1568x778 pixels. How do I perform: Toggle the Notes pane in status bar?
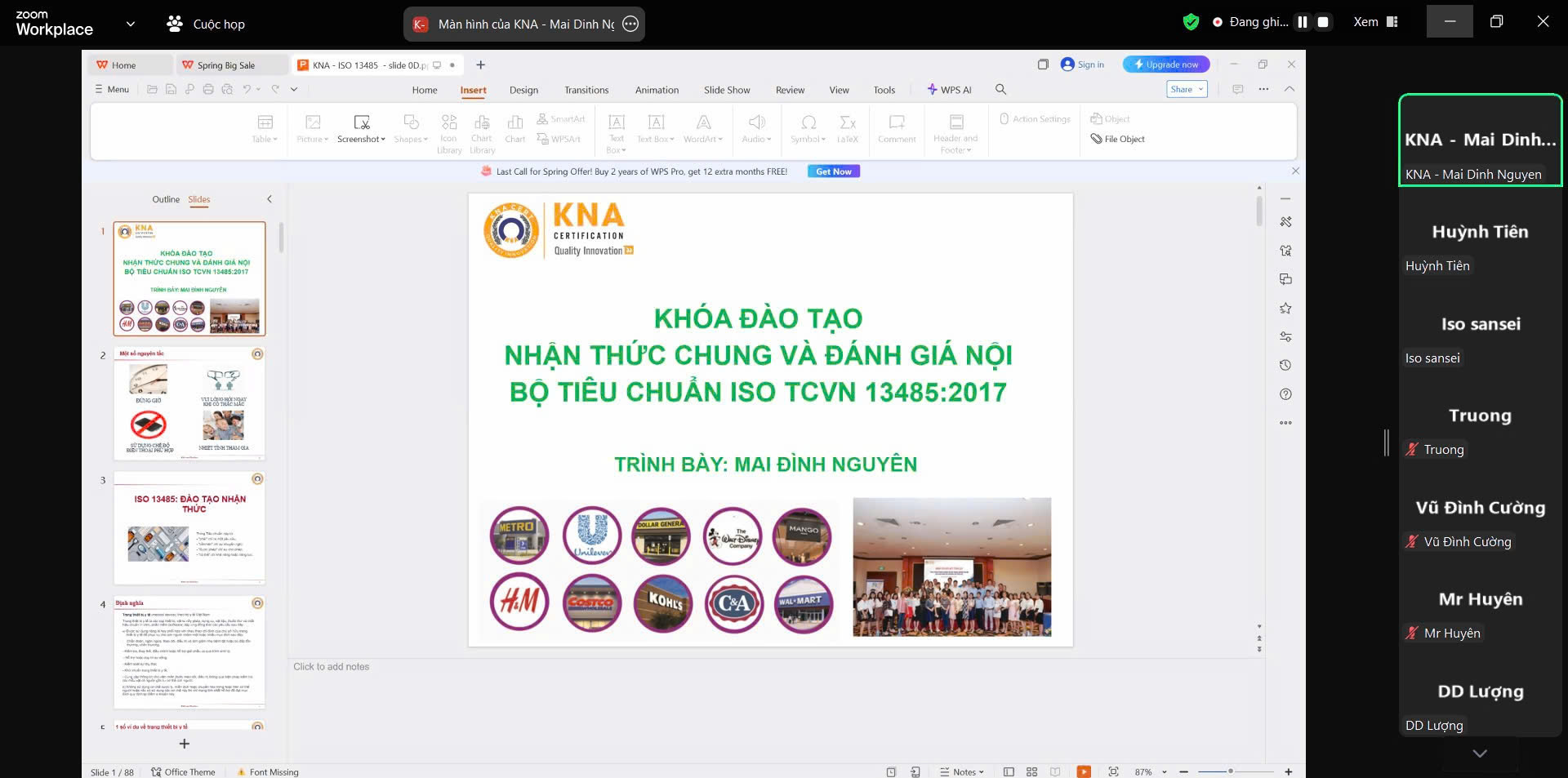click(x=962, y=771)
